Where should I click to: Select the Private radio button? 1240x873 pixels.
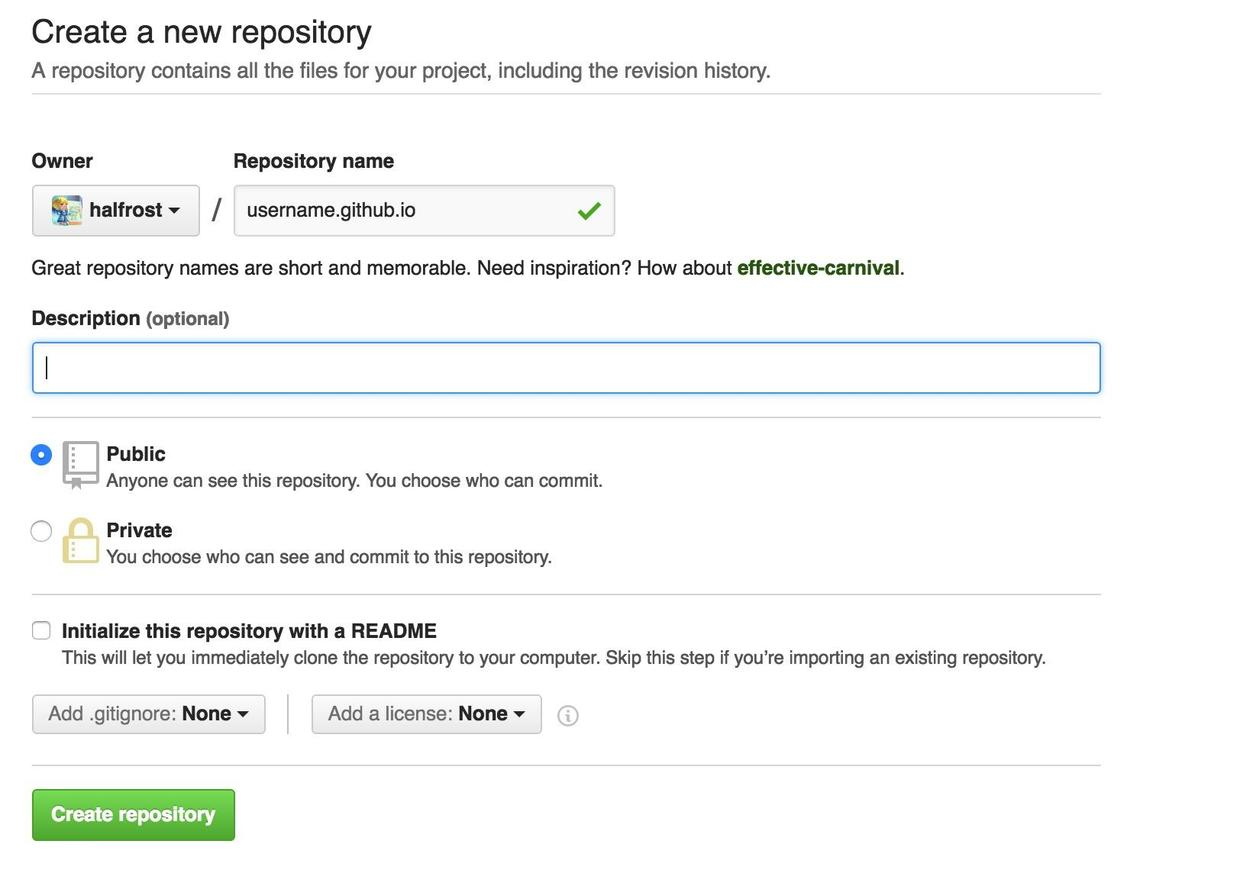(x=41, y=531)
